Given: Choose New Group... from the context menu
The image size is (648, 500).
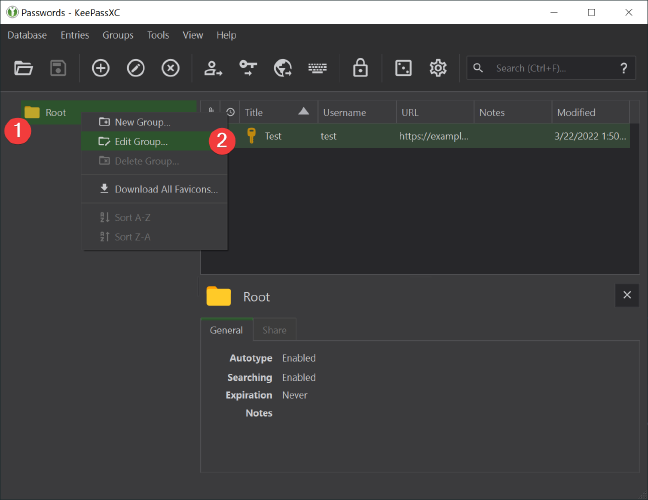Looking at the screenshot, I should pyautogui.click(x=155, y=122).
